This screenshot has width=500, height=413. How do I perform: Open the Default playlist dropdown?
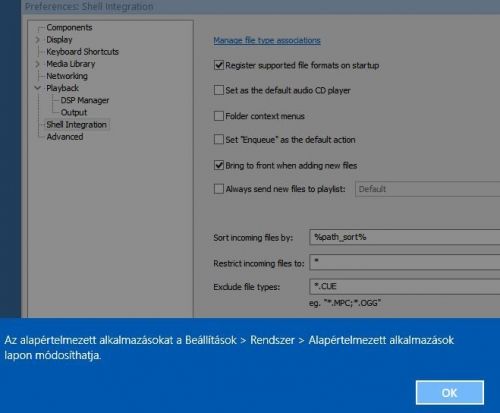(x=428, y=189)
